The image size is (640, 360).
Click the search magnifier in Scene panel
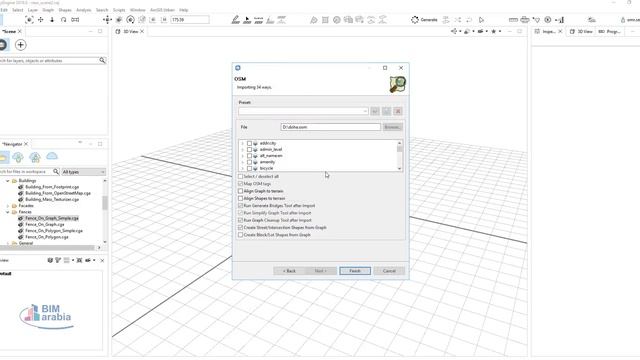click(102, 60)
